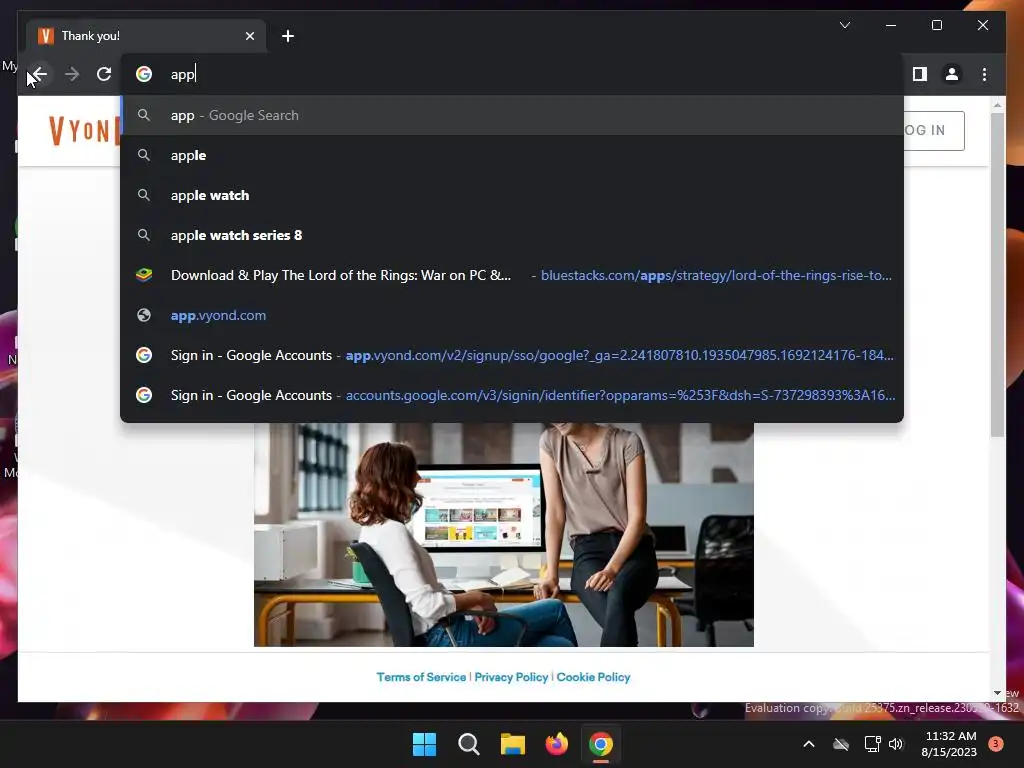Click the scrollbar down arrow
Image resolution: width=1024 pixels, height=768 pixels.
coord(997,693)
